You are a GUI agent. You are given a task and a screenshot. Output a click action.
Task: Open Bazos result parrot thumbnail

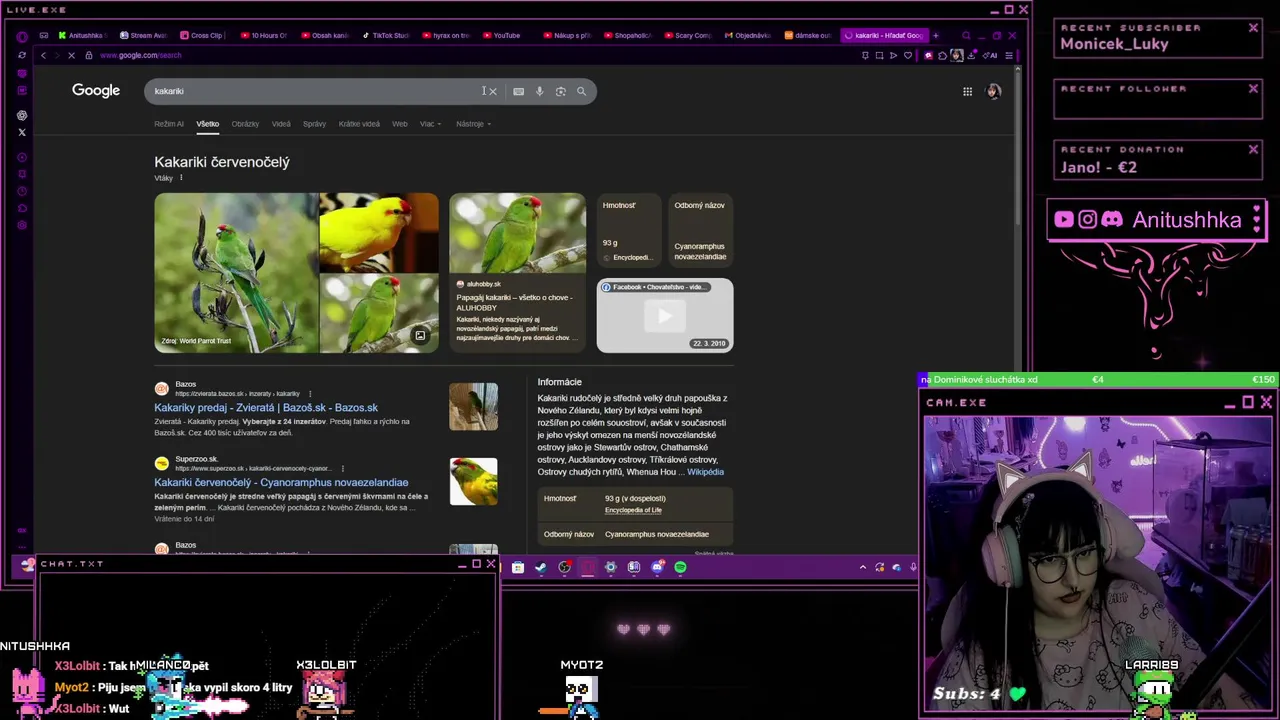(x=473, y=407)
